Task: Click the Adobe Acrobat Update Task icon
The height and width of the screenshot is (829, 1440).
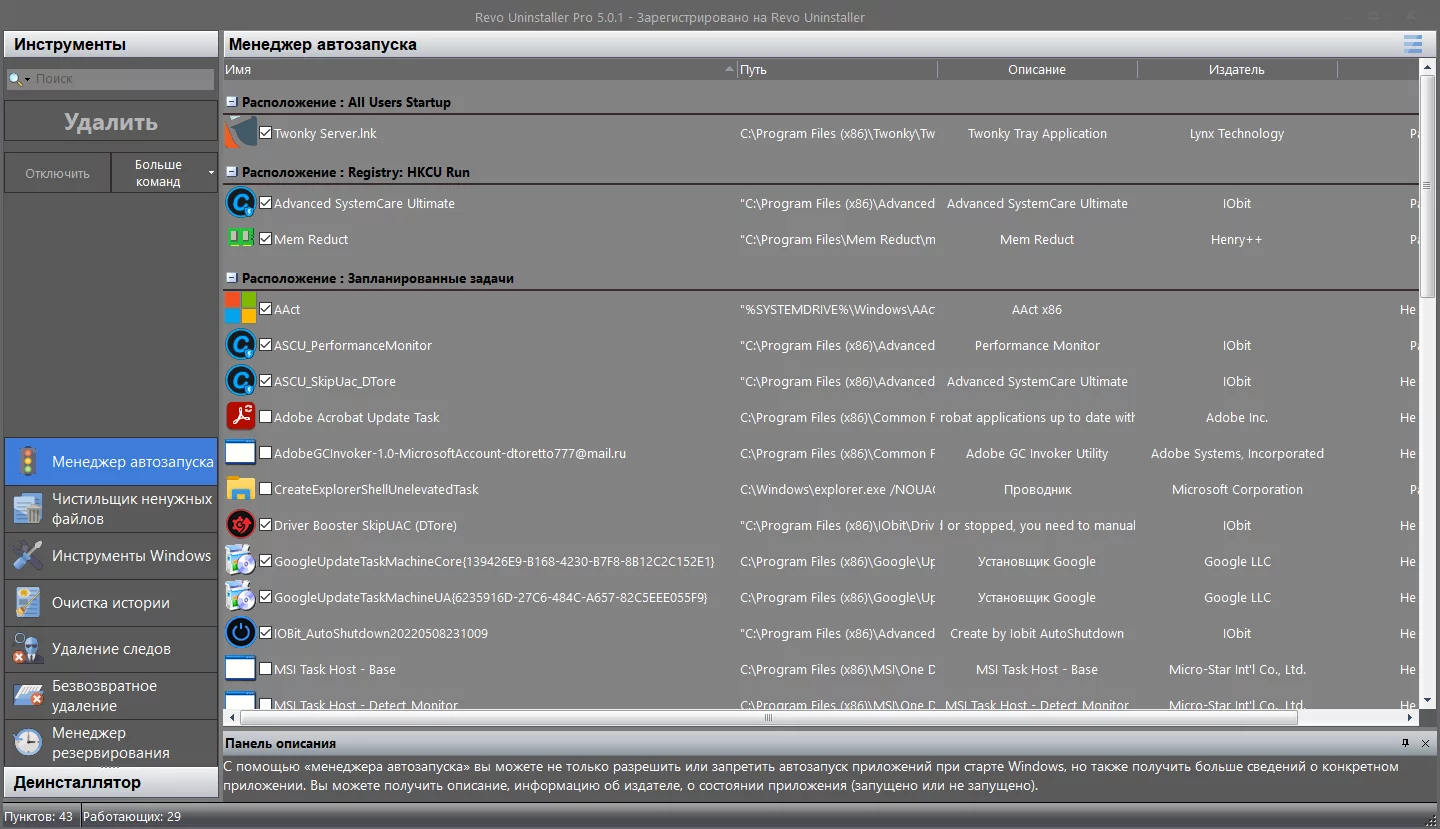Action: coord(241,417)
